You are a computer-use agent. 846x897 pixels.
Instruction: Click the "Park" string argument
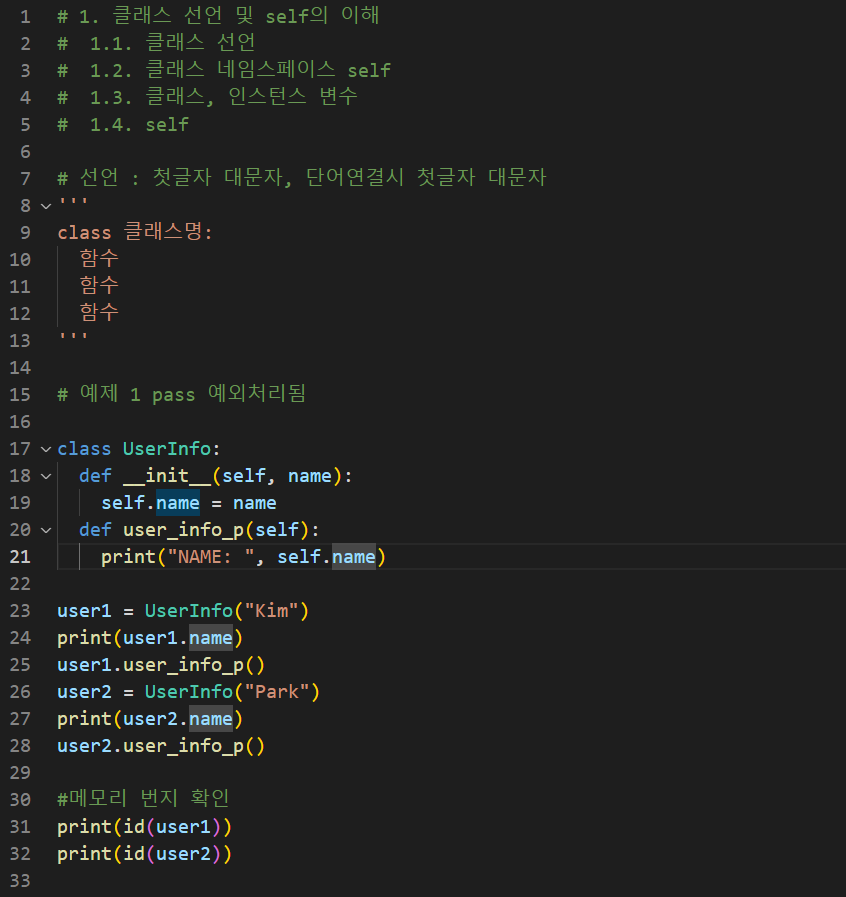tap(277, 692)
